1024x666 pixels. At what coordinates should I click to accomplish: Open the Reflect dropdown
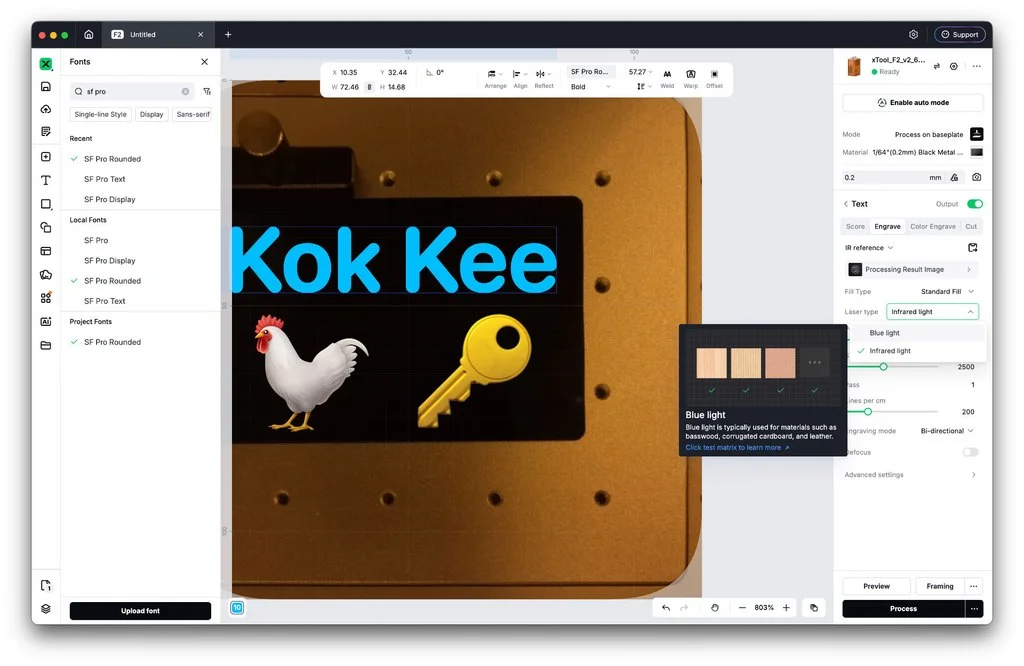(x=544, y=79)
